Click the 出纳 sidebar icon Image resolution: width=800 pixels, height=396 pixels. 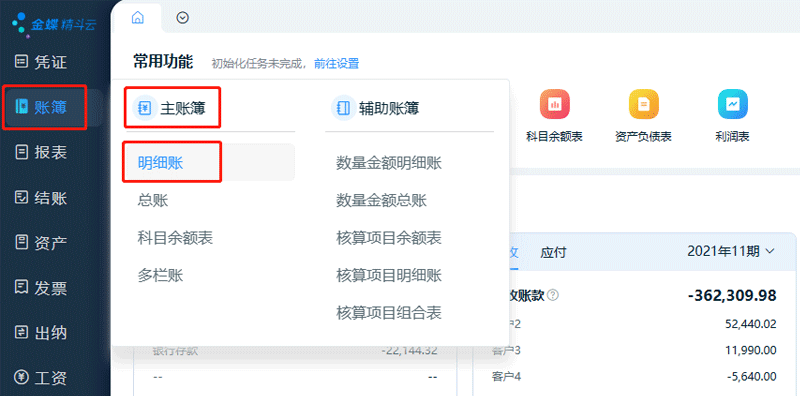pos(21,333)
